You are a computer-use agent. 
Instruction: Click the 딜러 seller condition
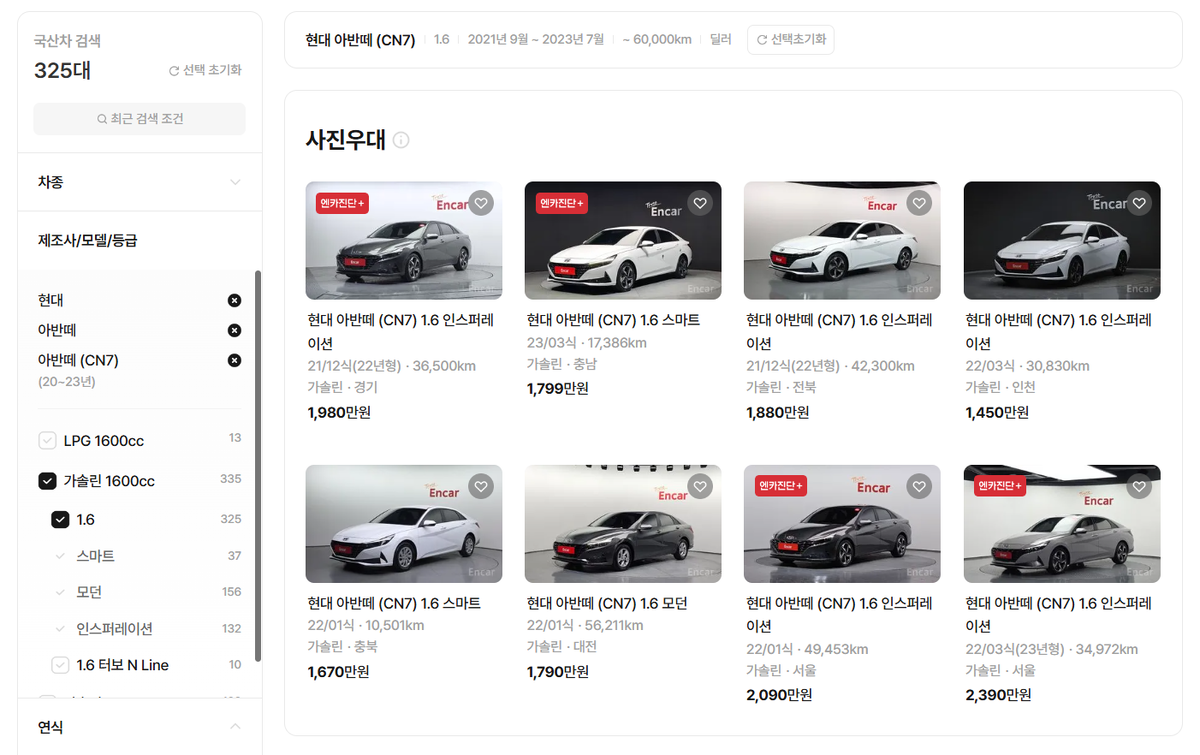721,40
